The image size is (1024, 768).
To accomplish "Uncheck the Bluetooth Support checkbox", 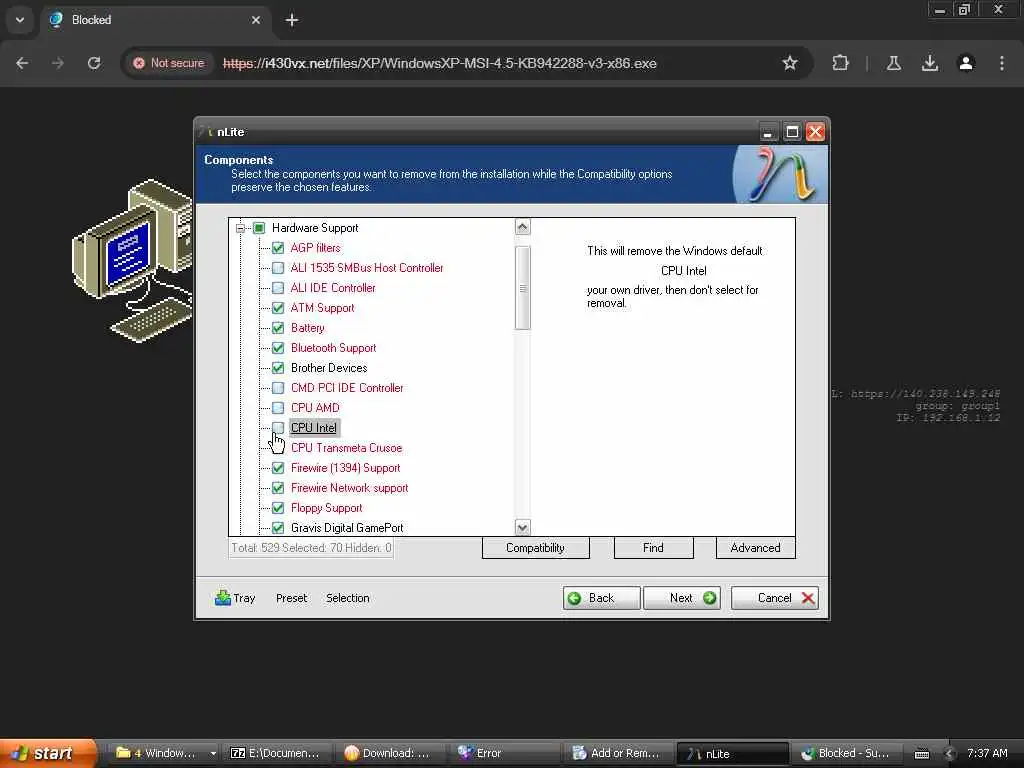I will pyautogui.click(x=278, y=348).
